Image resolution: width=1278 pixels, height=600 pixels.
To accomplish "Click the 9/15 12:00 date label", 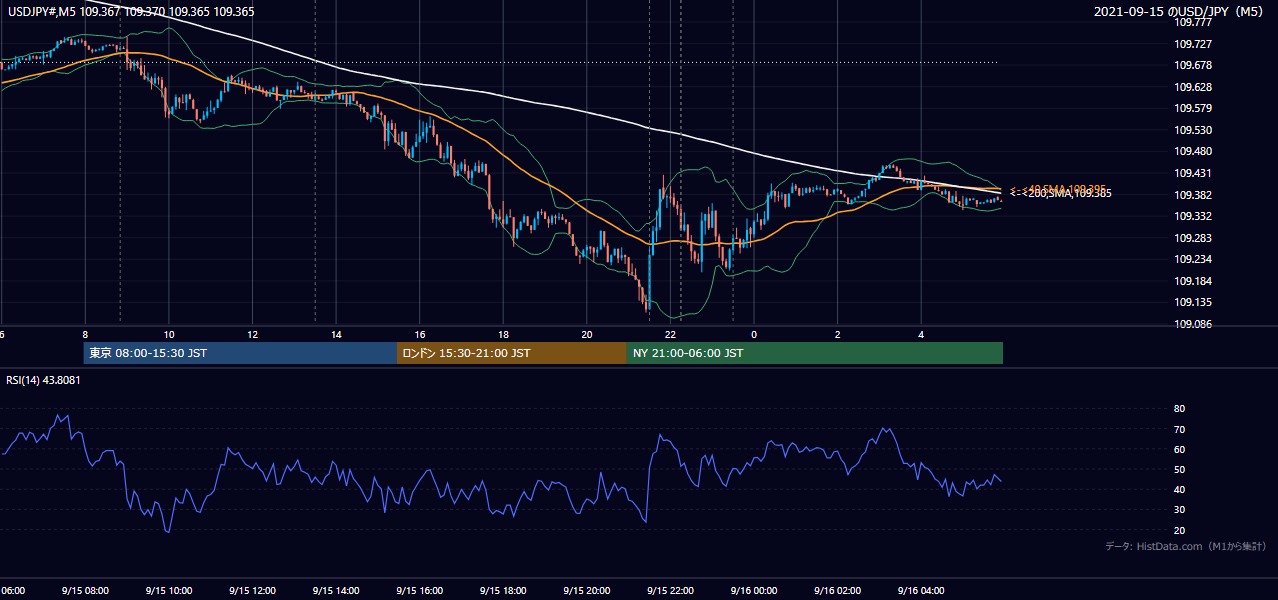I will 252,591.
